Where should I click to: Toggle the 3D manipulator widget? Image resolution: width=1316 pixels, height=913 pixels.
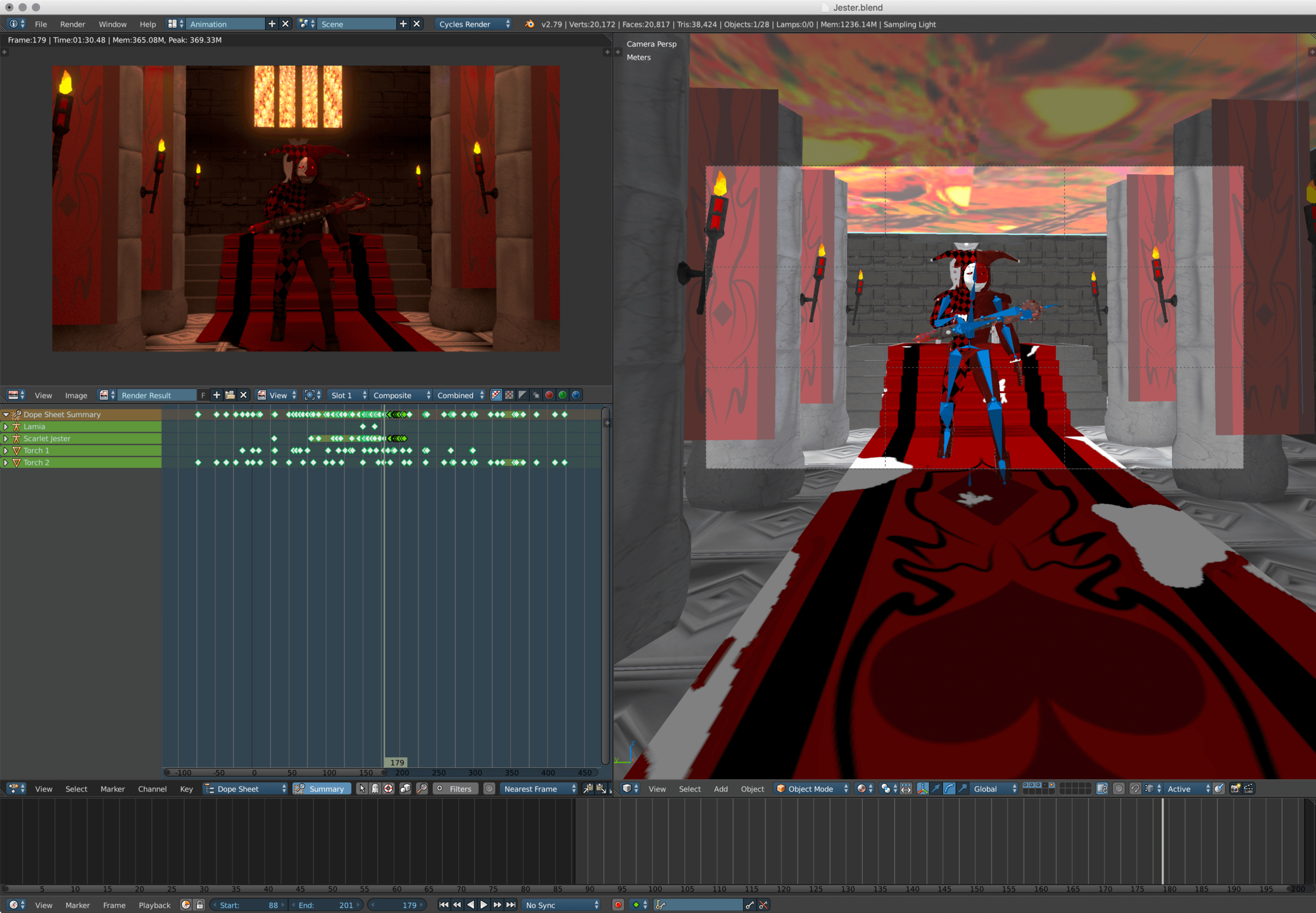click(x=922, y=789)
